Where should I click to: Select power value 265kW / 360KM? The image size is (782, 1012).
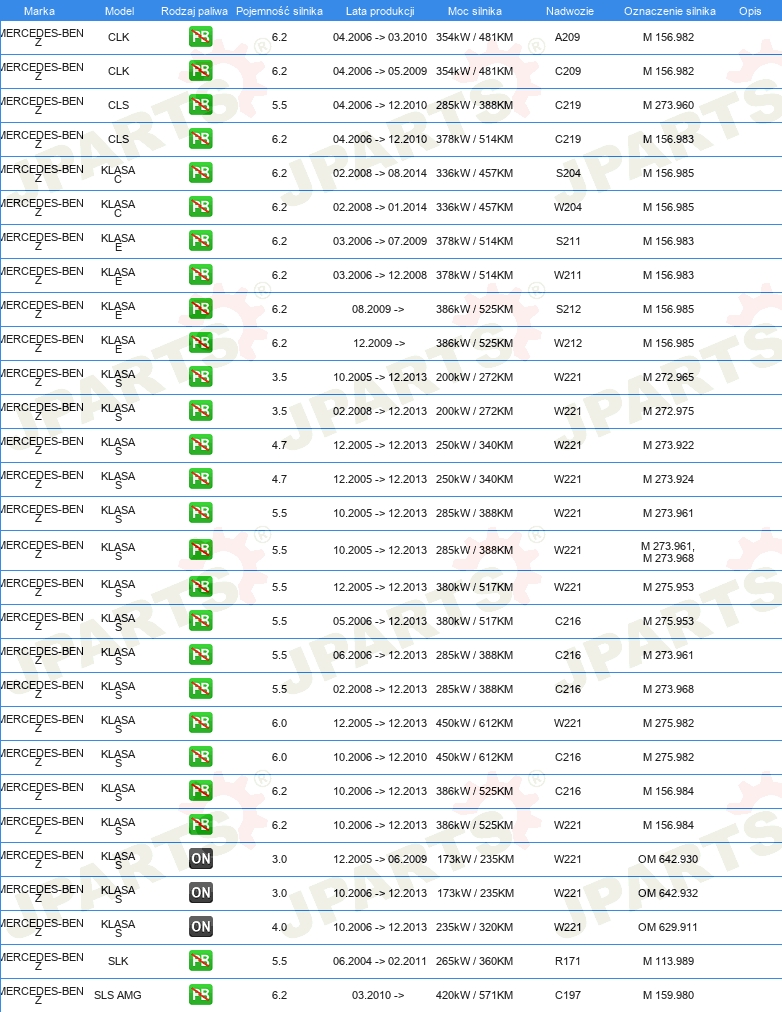click(474, 961)
